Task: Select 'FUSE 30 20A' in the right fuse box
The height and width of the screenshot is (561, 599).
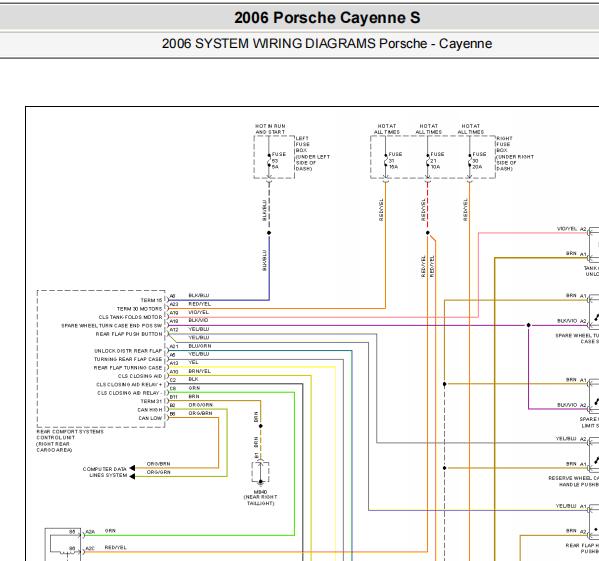Action: pyautogui.click(x=479, y=160)
